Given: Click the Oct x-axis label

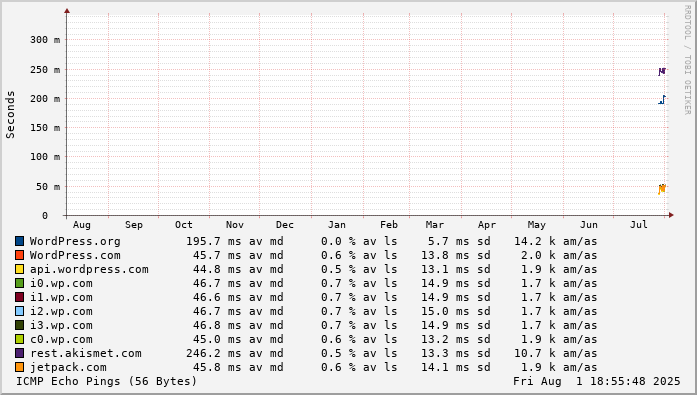Looking at the screenshot, I should coord(184,225).
